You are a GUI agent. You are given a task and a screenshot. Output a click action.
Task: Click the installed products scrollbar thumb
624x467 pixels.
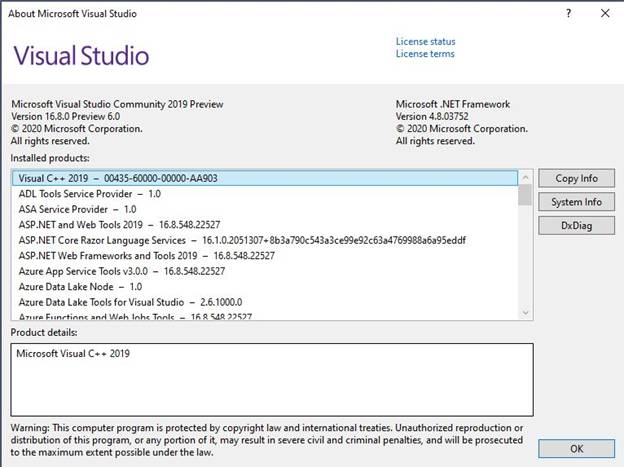click(x=525, y=195)
